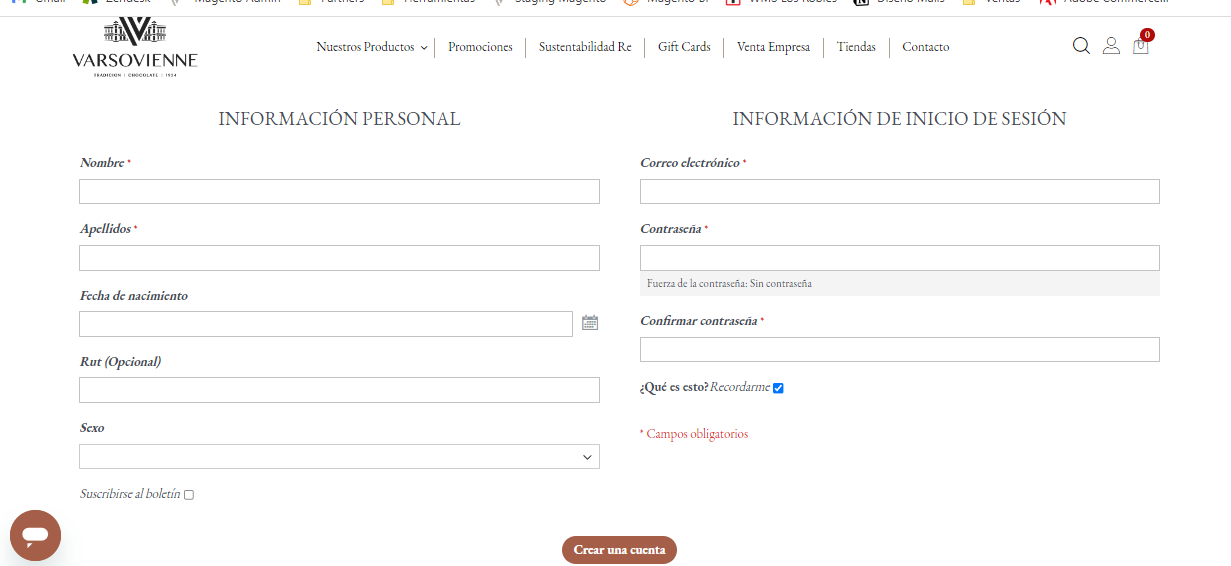
Task: Click the Nombre input field
Action: click(x=339, y=192)
